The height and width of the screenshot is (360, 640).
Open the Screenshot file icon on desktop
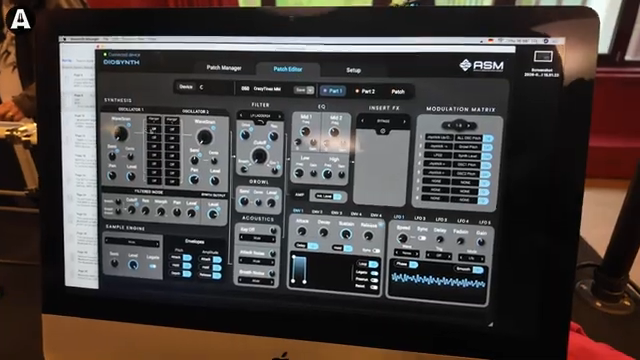[543, 57]
